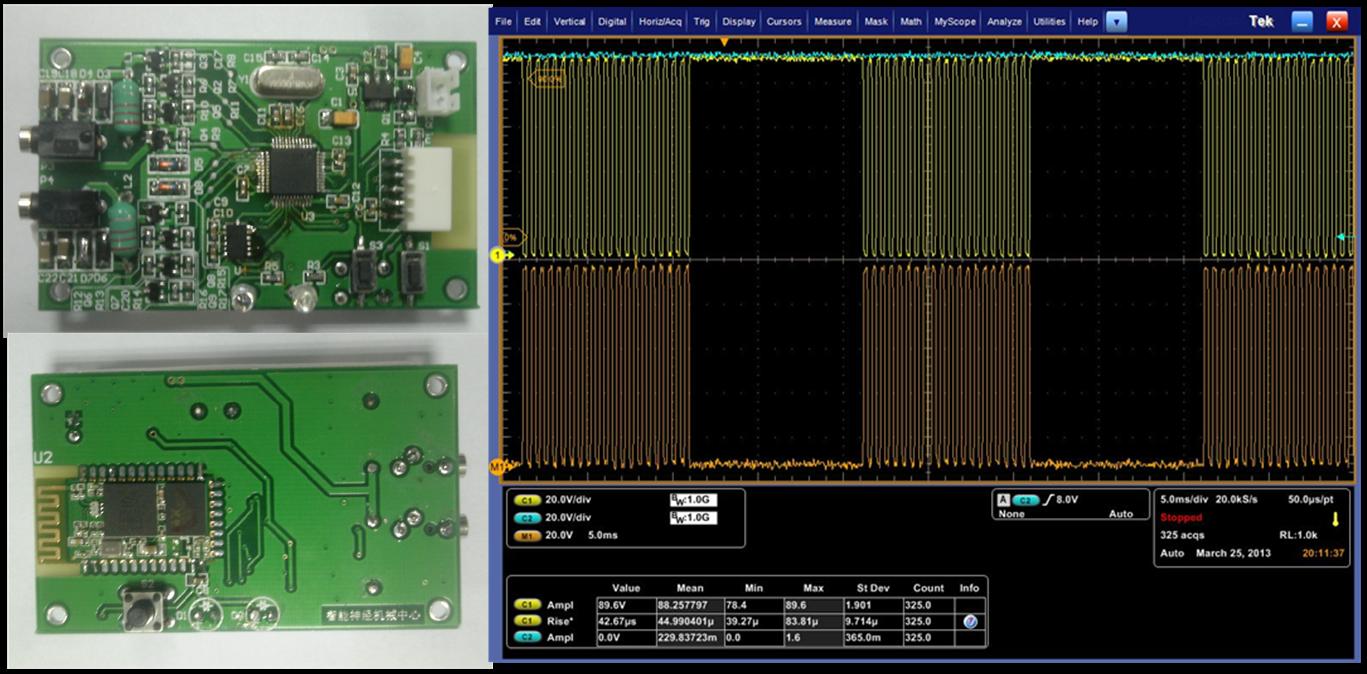Click the cyan C2 channel badge in vertical readout

coord(525,518)
